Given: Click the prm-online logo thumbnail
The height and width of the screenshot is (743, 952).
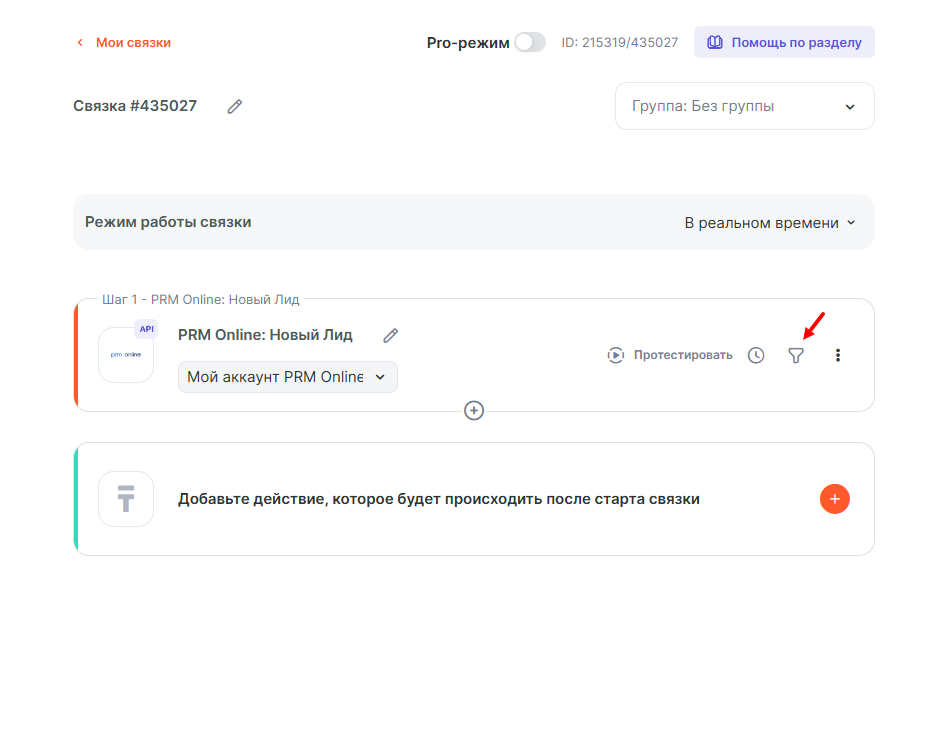Looking at the screenshot, I should pos(126,355).
